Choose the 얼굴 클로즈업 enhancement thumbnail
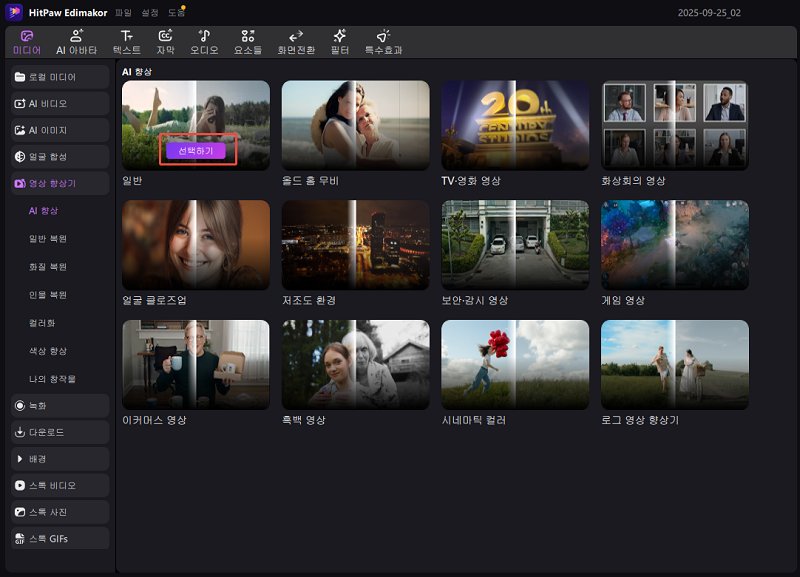 (x=196, y=245)
